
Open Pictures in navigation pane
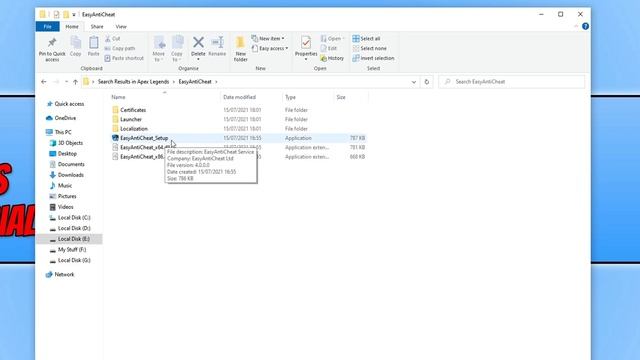coord(63,196)
